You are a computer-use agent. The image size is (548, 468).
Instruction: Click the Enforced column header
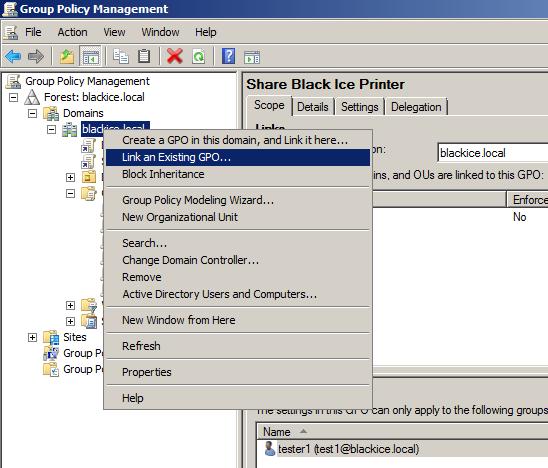pyautogui.click(x=528, y=200)
